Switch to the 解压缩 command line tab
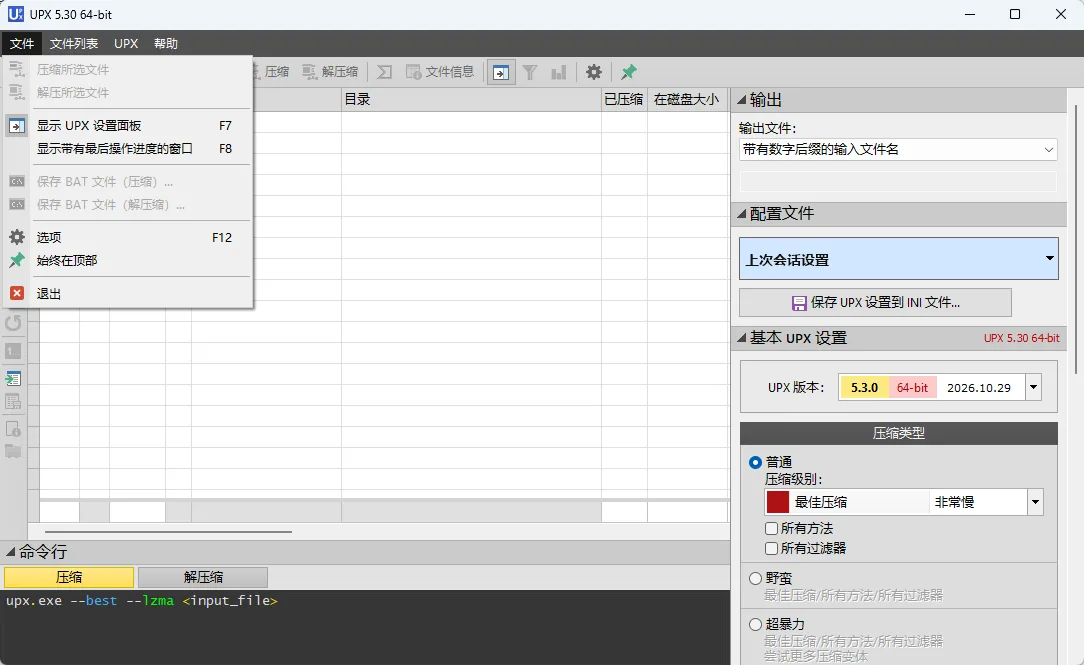Screen dimensions: 1084x665 (x=203, y=577)
